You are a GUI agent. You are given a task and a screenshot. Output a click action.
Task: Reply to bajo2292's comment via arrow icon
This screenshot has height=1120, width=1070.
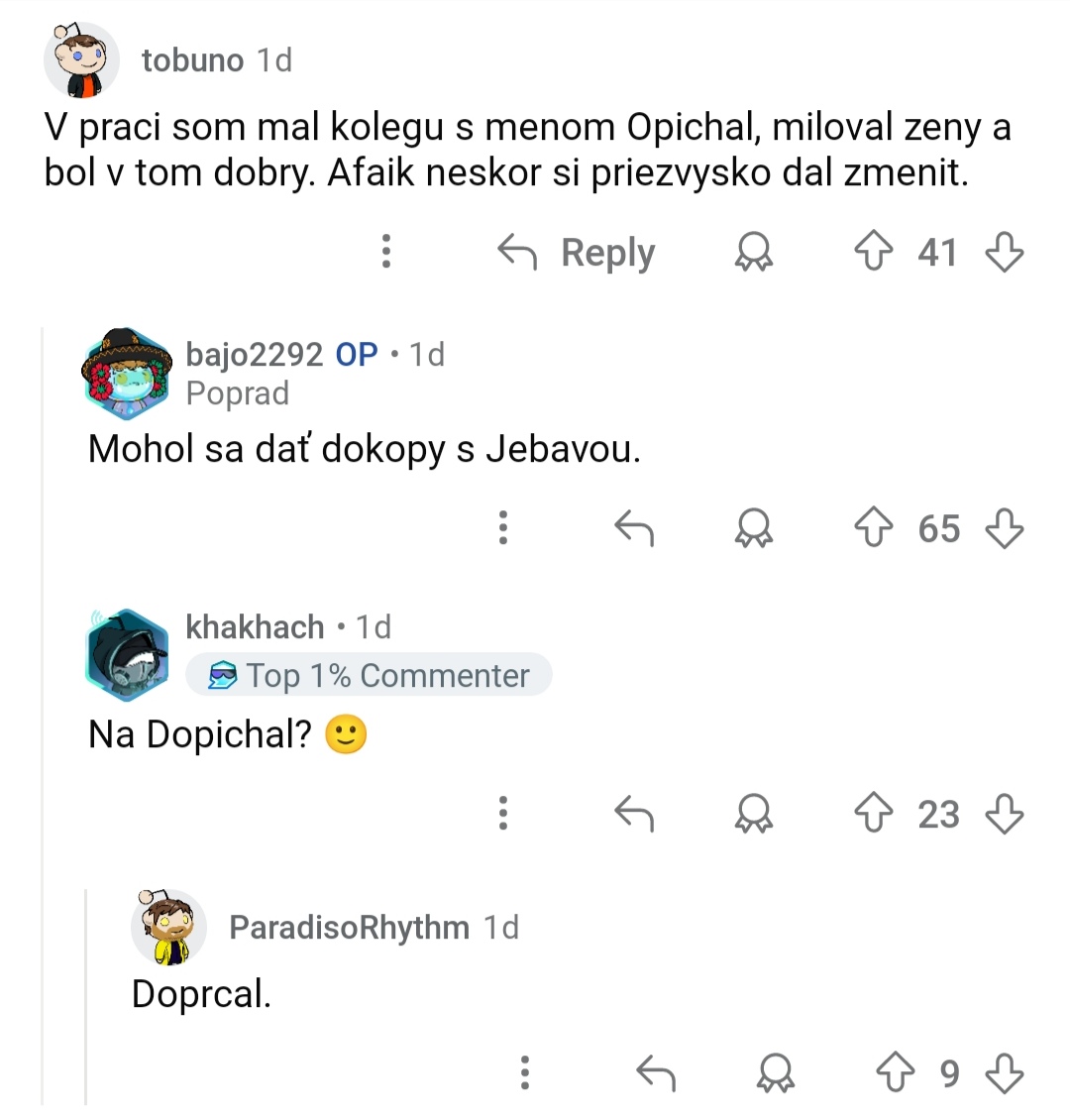[x=634, y=528]
